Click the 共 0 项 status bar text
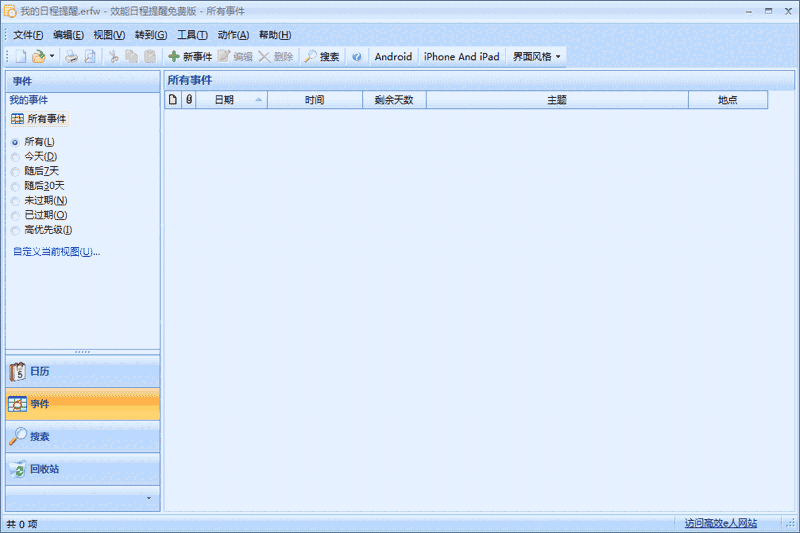The image size is (800, 533). click(22, 524)
